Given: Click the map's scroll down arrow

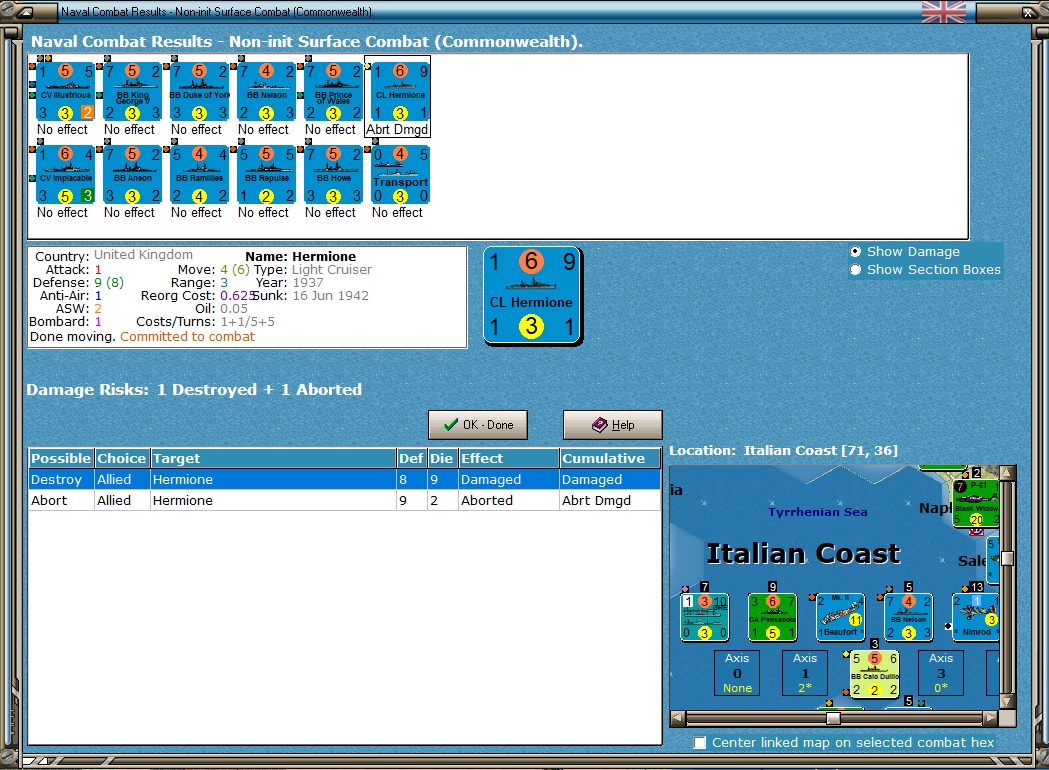Looking at the screenshot, I should (1007, 702).
